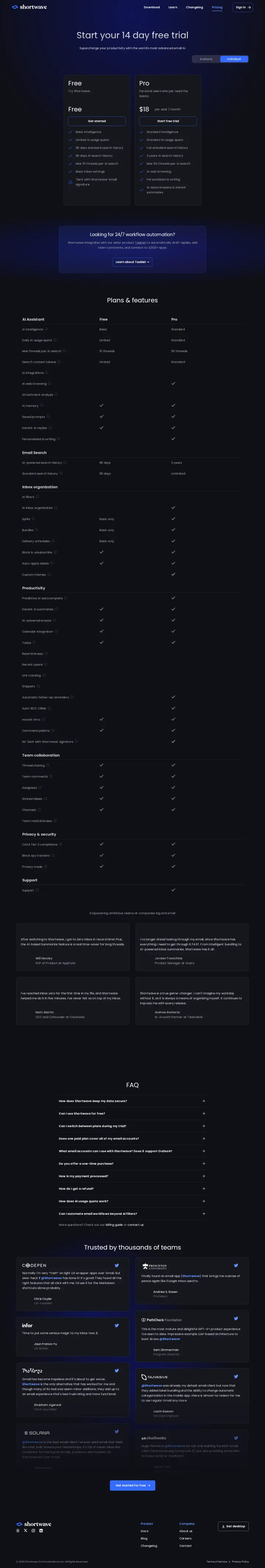The height and width of the screenshot is (1568, 265).
Task: Click the Start free trial button
Action: coord(168,121)
